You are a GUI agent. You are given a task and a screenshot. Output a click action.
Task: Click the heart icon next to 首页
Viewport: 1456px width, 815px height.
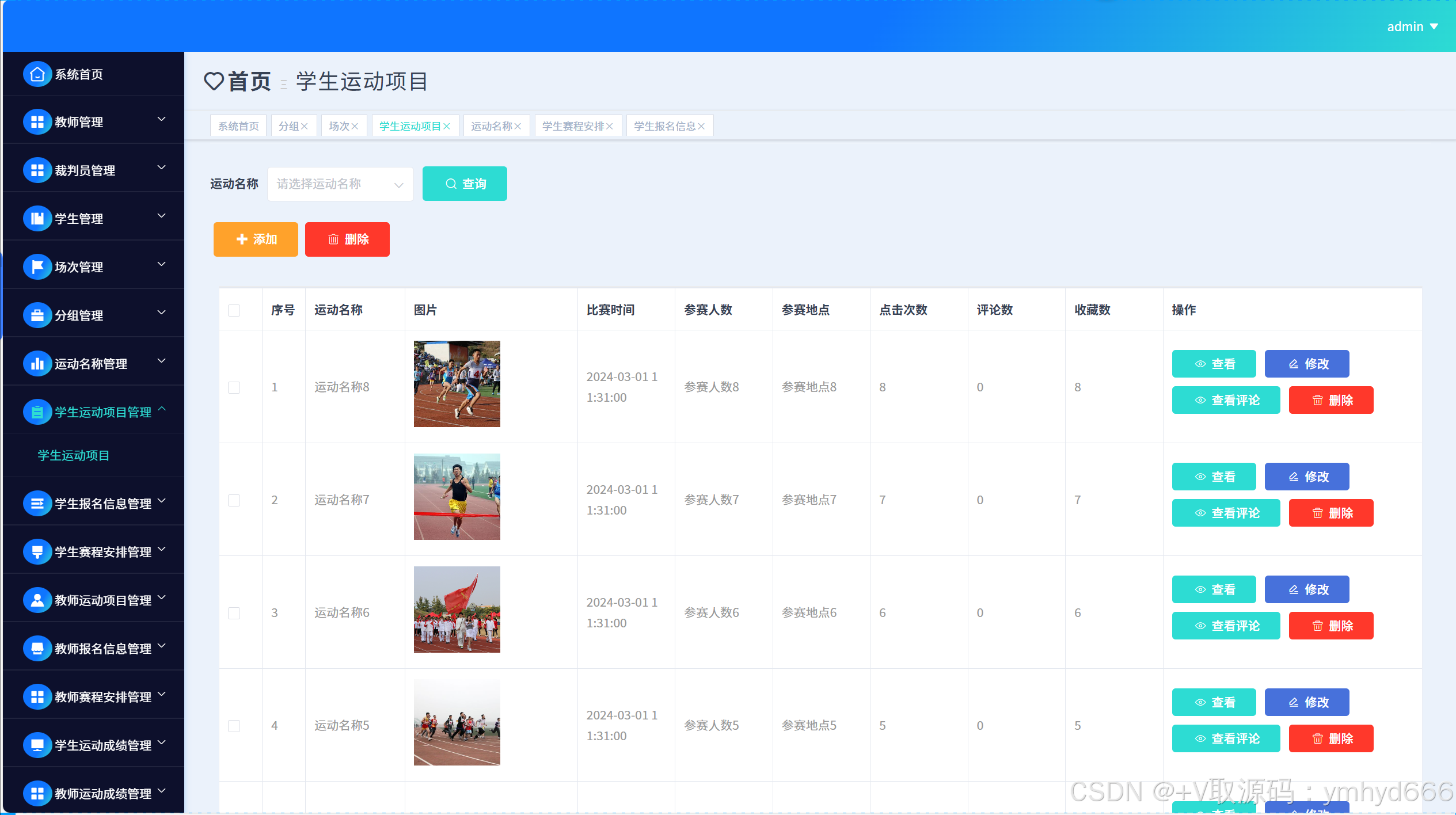click(x=214, y=81)
